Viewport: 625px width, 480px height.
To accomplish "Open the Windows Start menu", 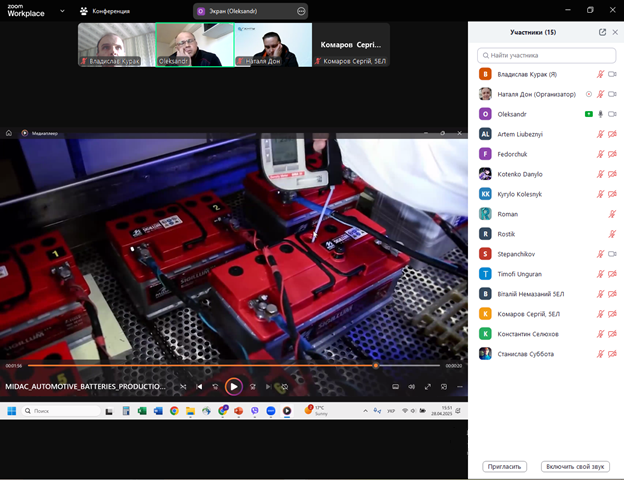I will 12,411.
